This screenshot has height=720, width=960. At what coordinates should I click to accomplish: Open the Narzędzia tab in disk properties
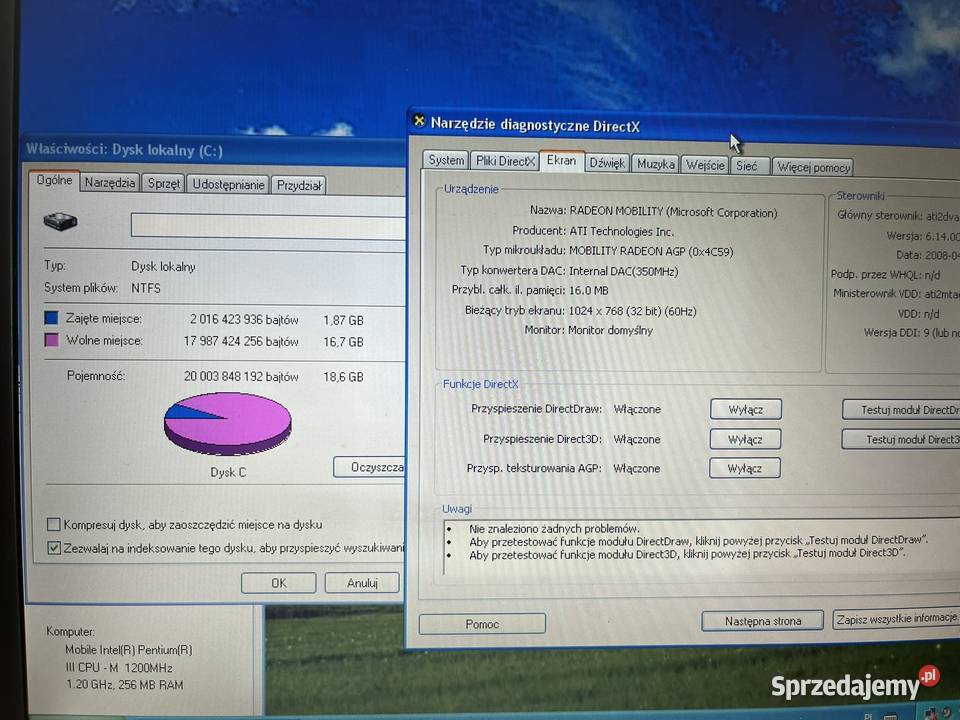(110, 182)
